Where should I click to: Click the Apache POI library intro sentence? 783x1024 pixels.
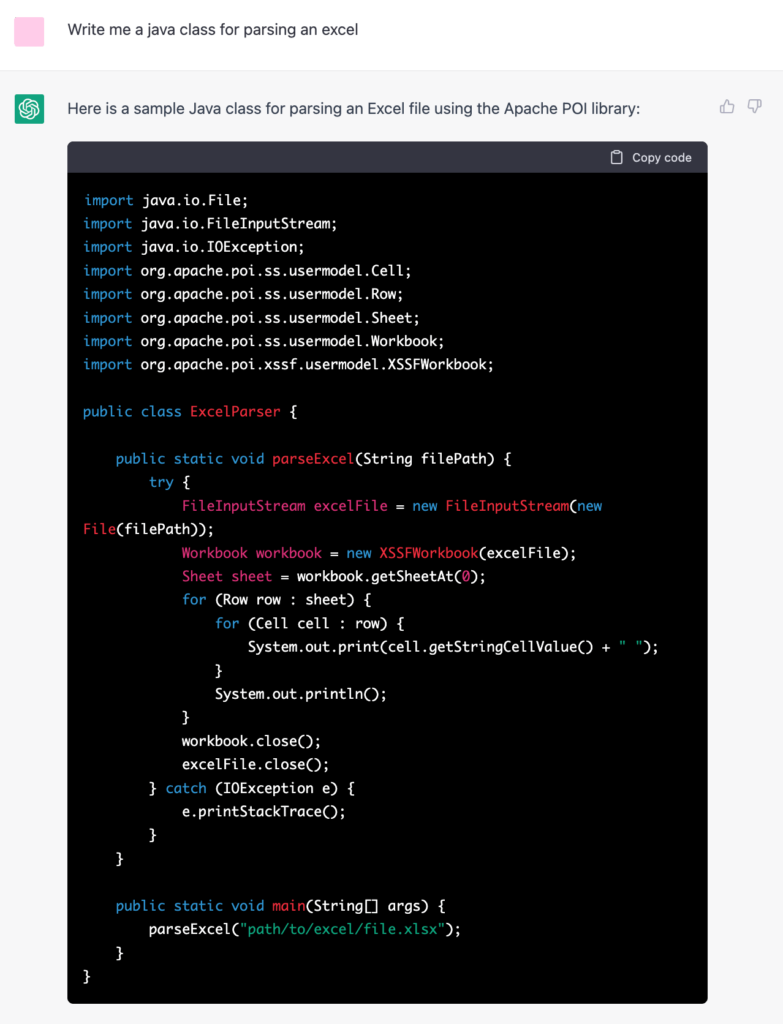click(x=353, y=108)
